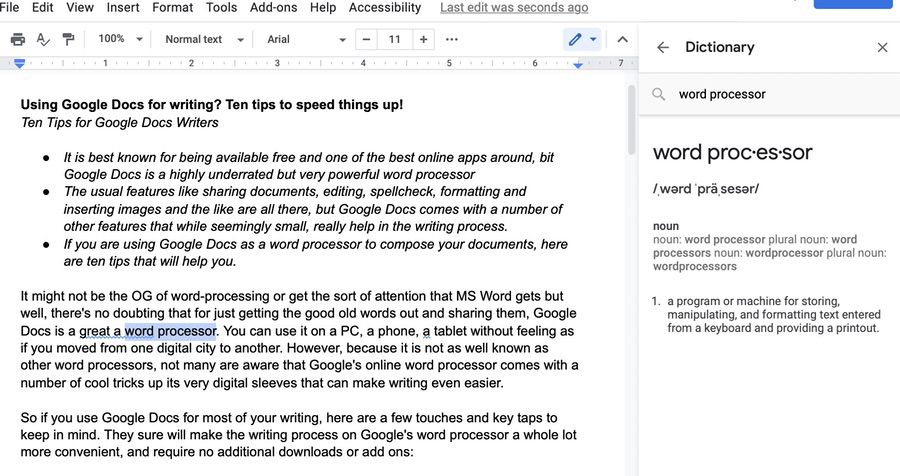Click bullet starting 'It is best known'
Image resolution: width=900 pixels, height=476 pixels.
click(x=308, y=166)
